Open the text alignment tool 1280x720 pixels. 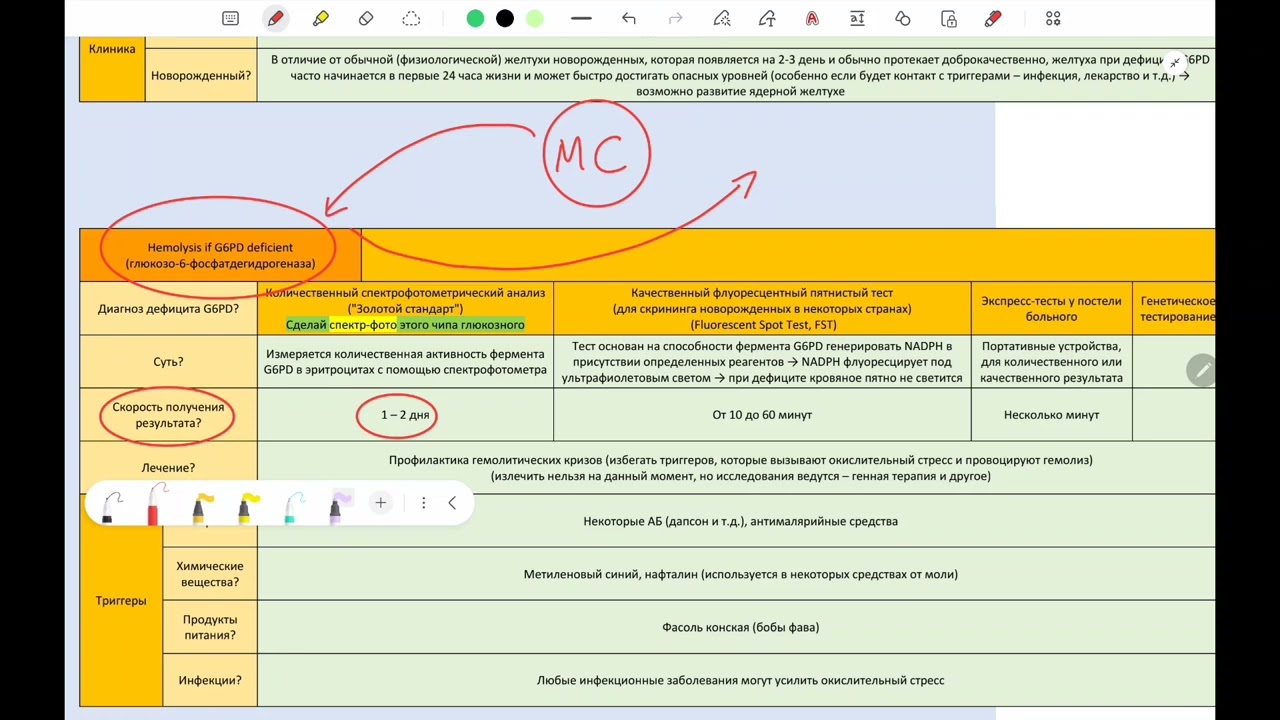tap(857, 18)
